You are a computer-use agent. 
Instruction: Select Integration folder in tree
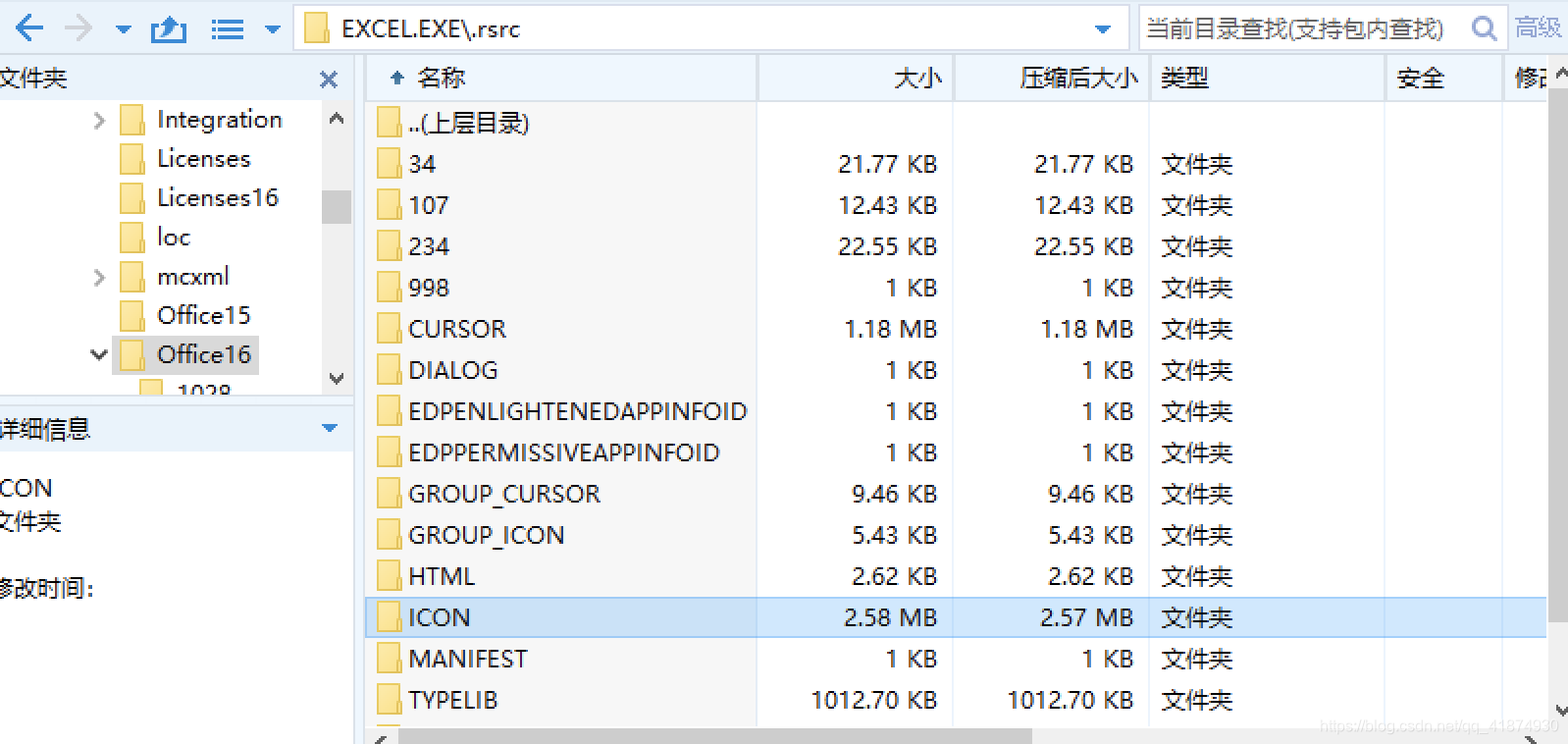pyautogui.click(x=220, y=120)
